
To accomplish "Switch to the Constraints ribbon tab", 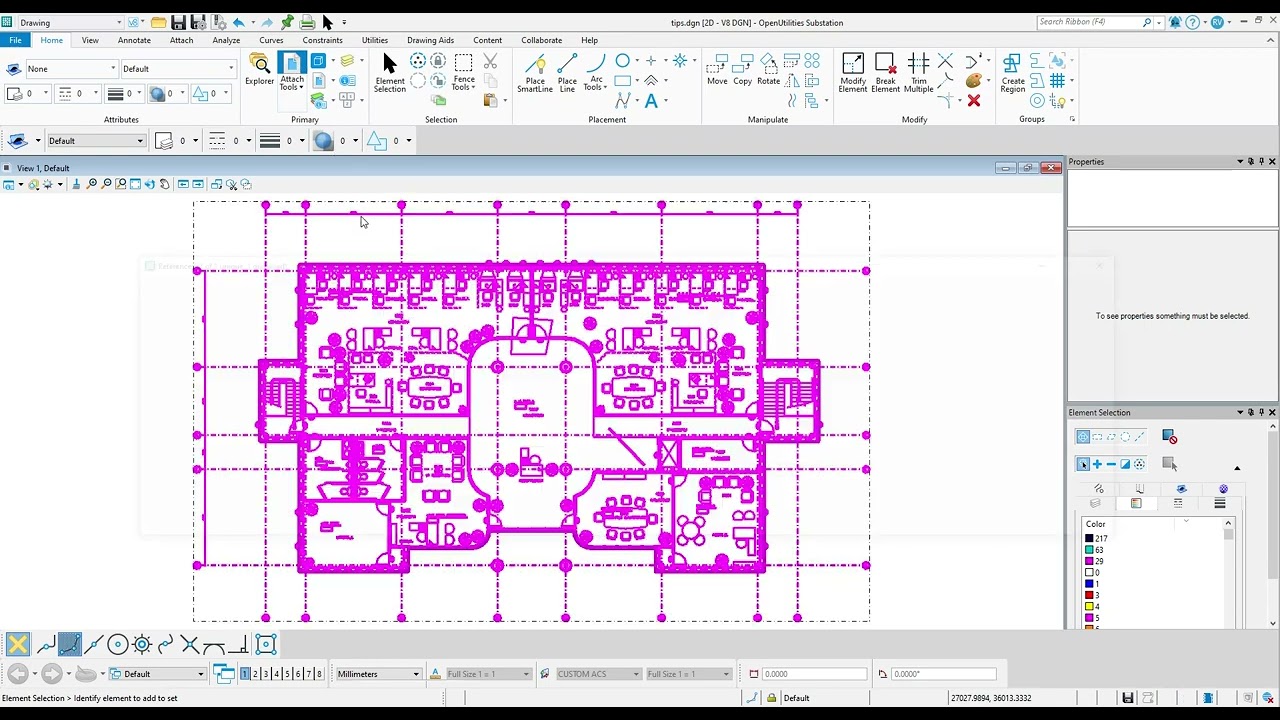I will (322, 40).
